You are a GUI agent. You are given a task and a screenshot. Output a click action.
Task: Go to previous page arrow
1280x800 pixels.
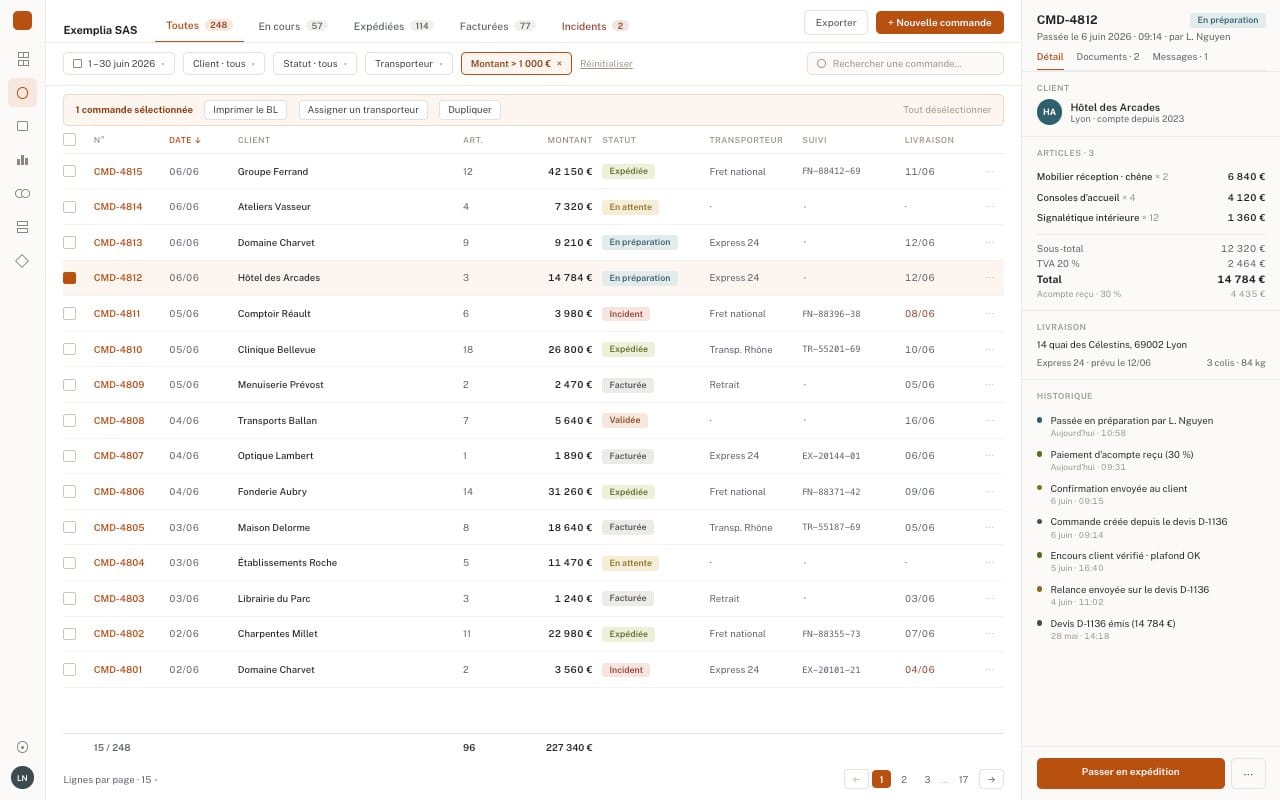(x=856, y=779)
